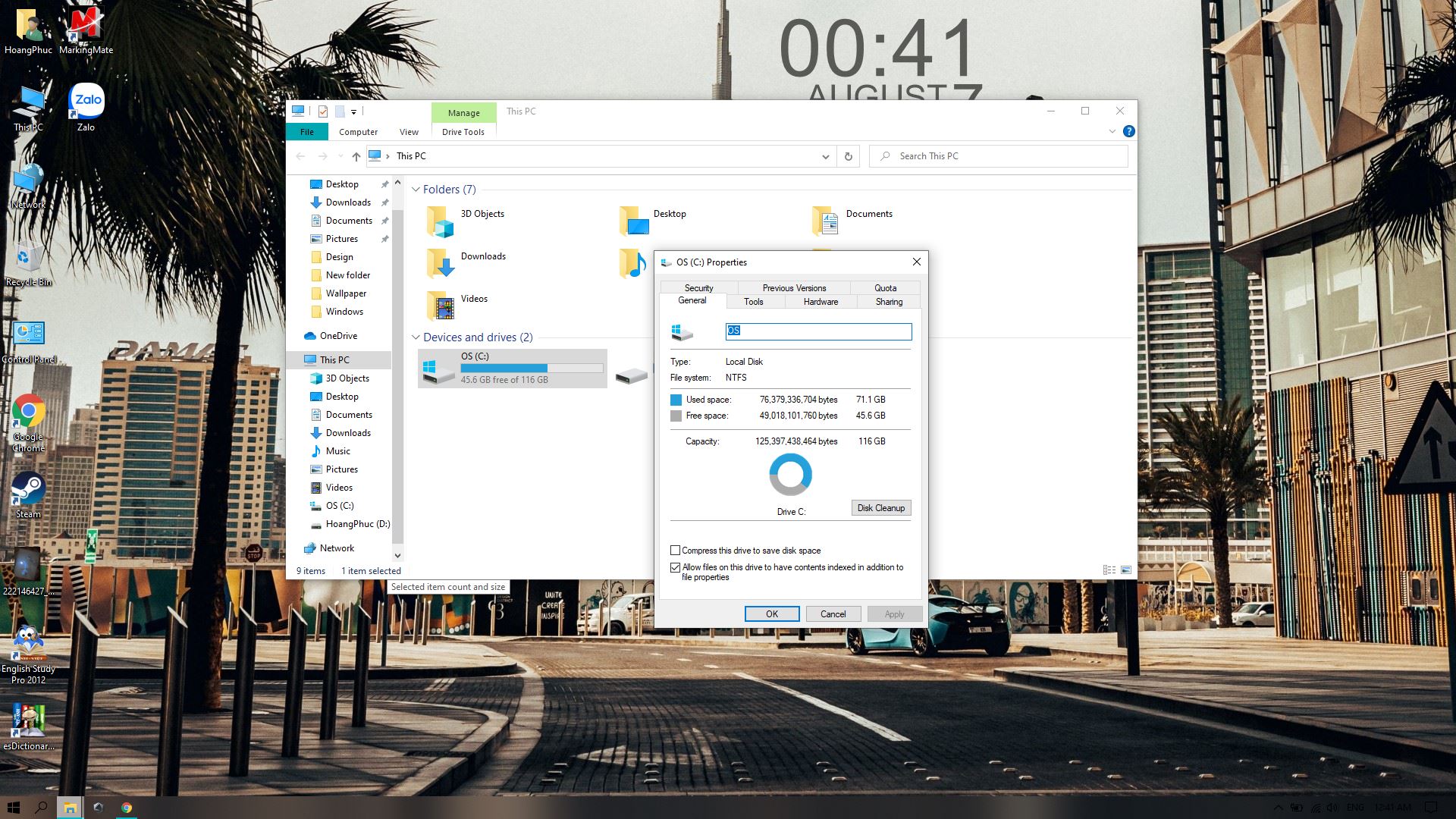Collapse the Folders (7) section

pos(416,190)
